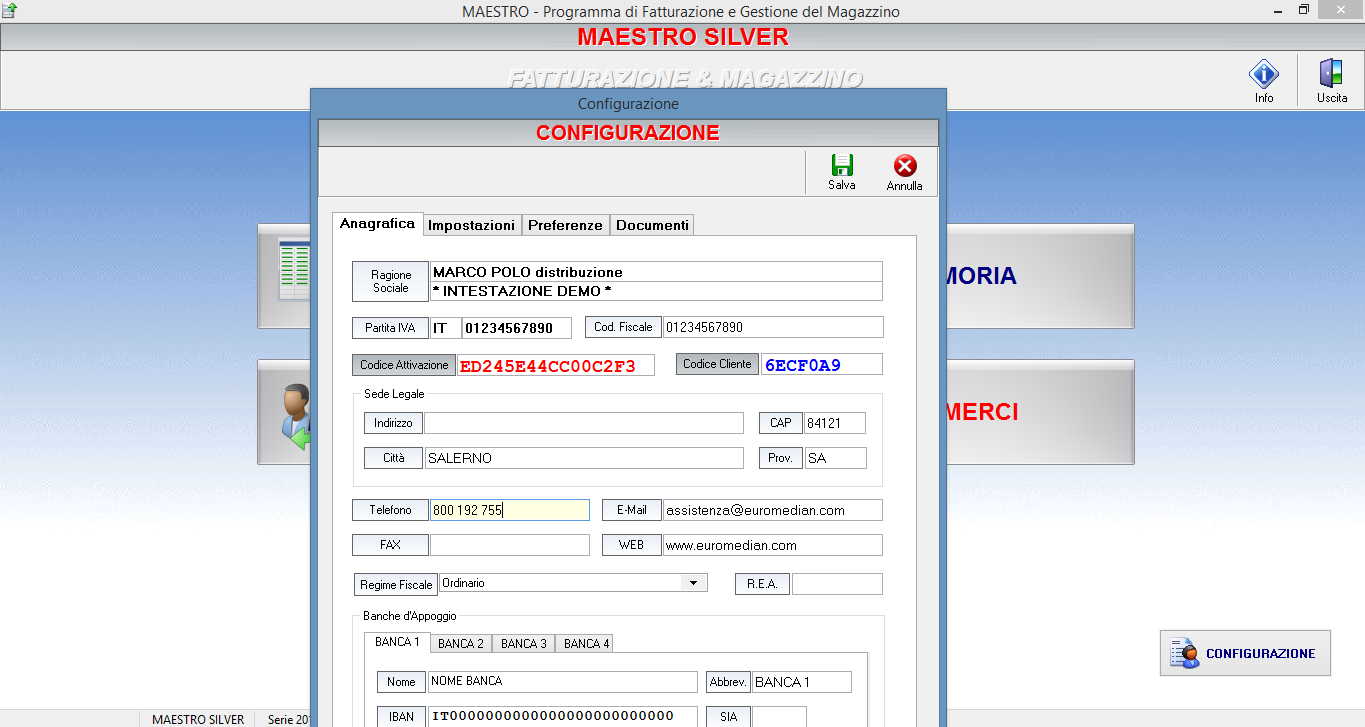
Task: Open the Preferenze tab
Action: pos(565,225)
